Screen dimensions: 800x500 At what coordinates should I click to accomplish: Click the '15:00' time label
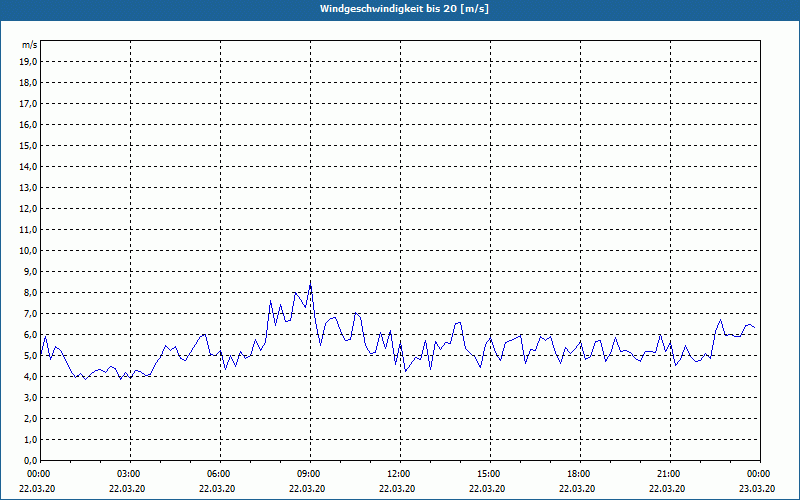tap(490, 474)
